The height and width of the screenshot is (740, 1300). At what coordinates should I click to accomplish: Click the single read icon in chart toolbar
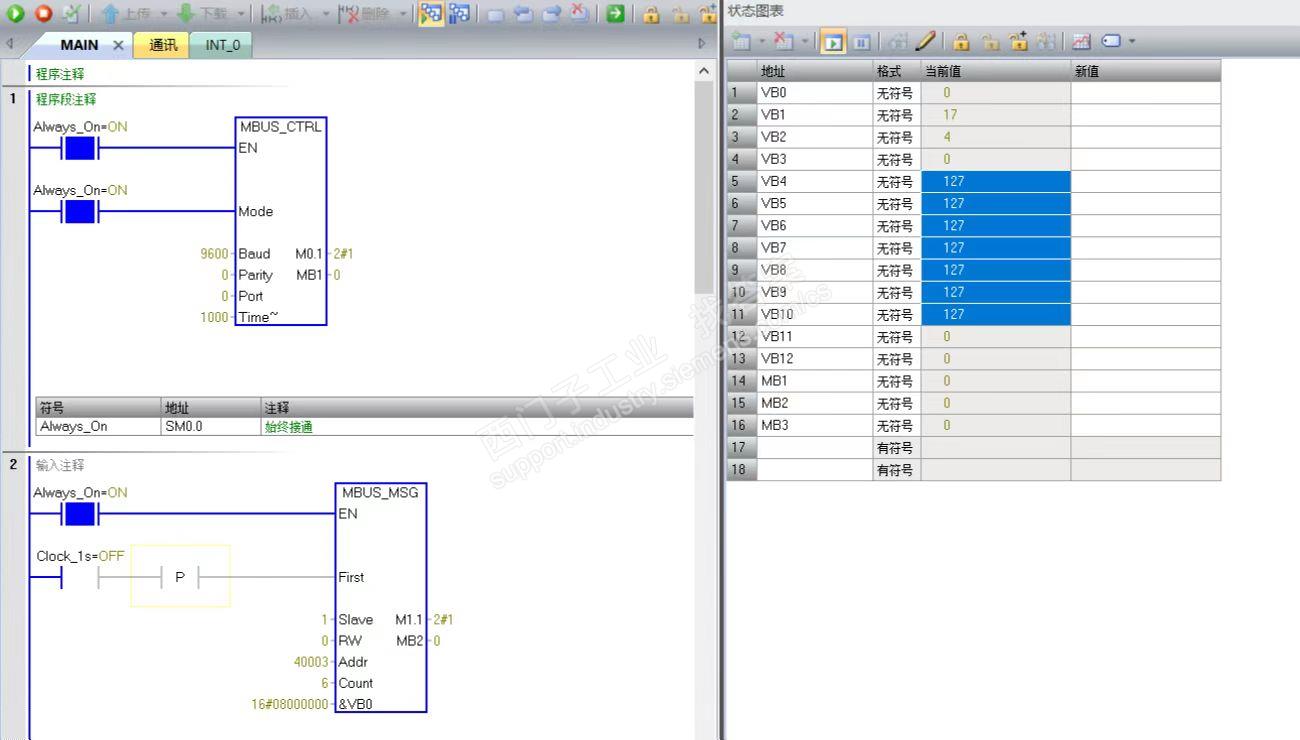(898, 41)
